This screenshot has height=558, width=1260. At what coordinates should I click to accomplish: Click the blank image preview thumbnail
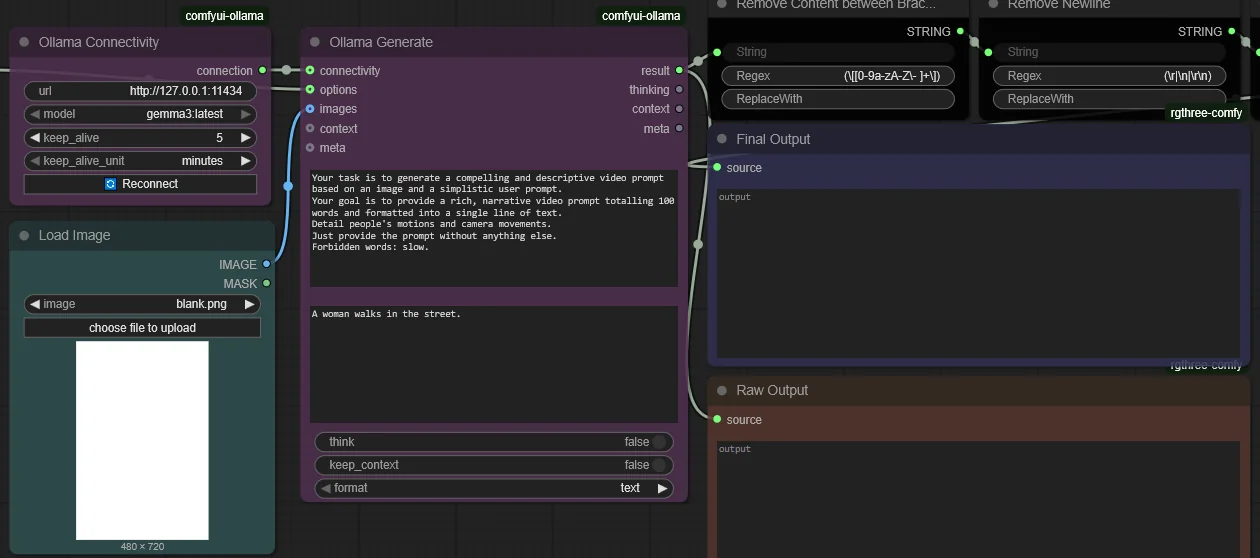[142, 440]
